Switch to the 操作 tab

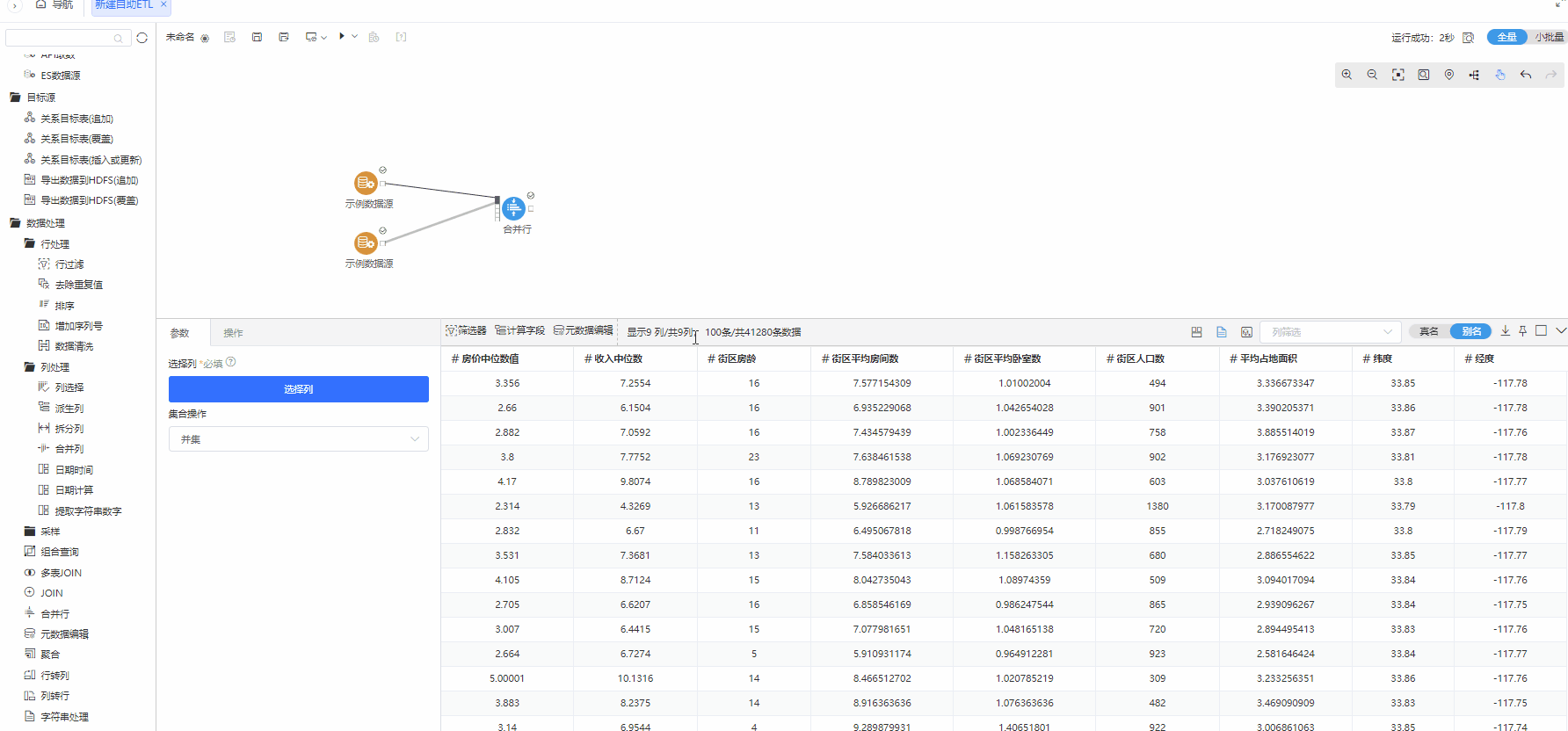233,333
